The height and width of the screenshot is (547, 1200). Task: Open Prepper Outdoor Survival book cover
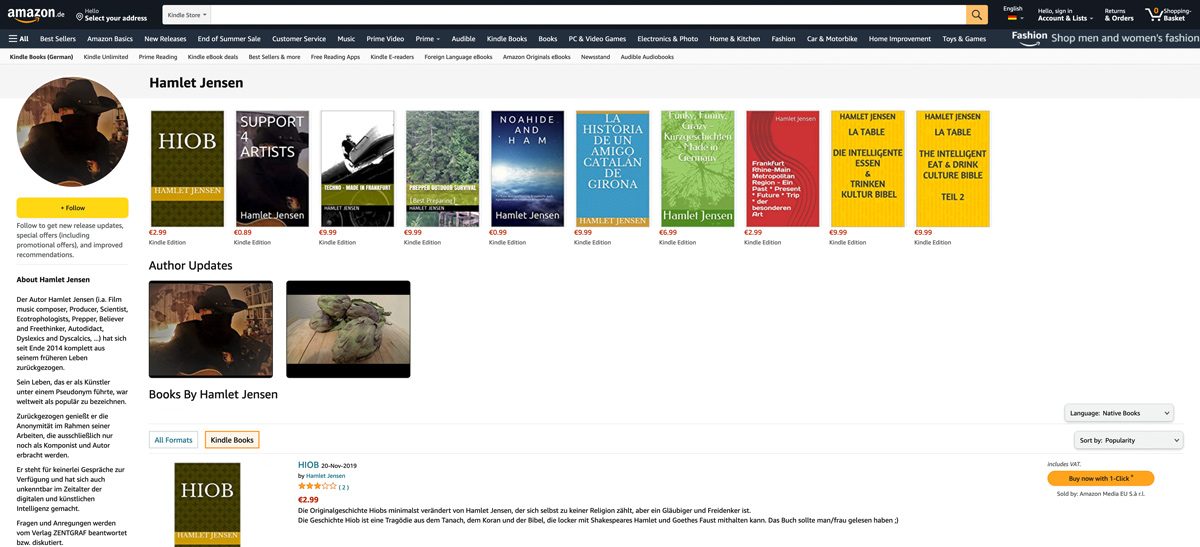tap(442, 169)
